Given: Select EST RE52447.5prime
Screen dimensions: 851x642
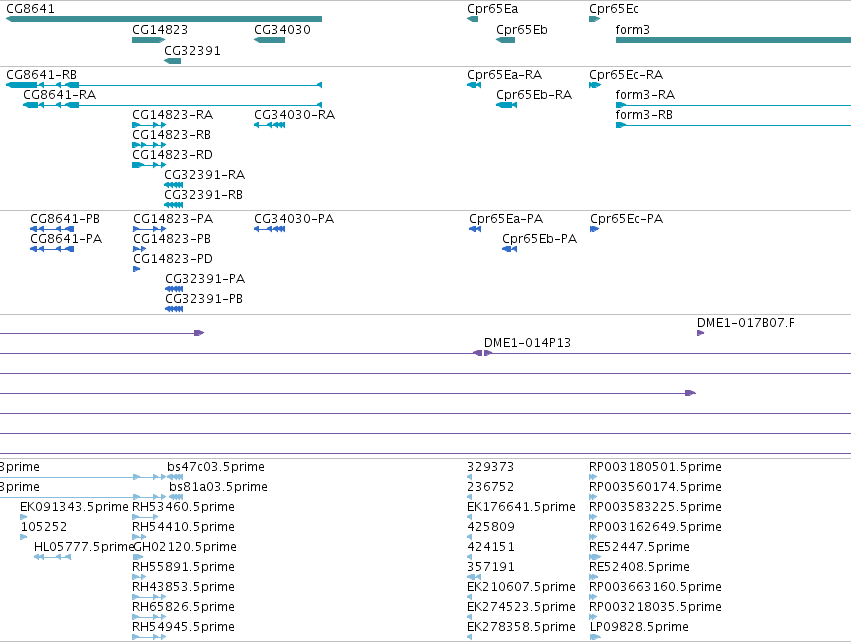Looking at the screenshot, I should [595, 557].
